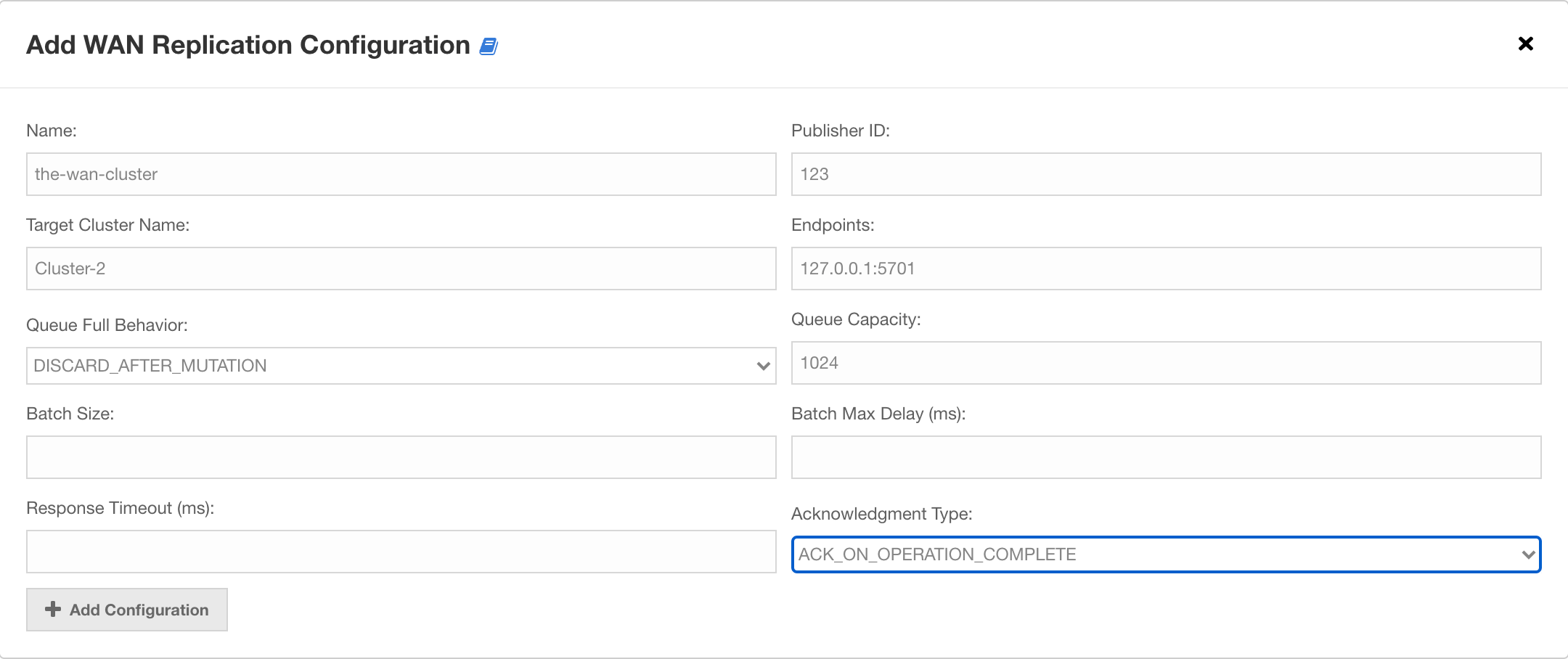Click the Name input field
Viewport: 1568px width, 659px height.
click(x=401, y=174)
